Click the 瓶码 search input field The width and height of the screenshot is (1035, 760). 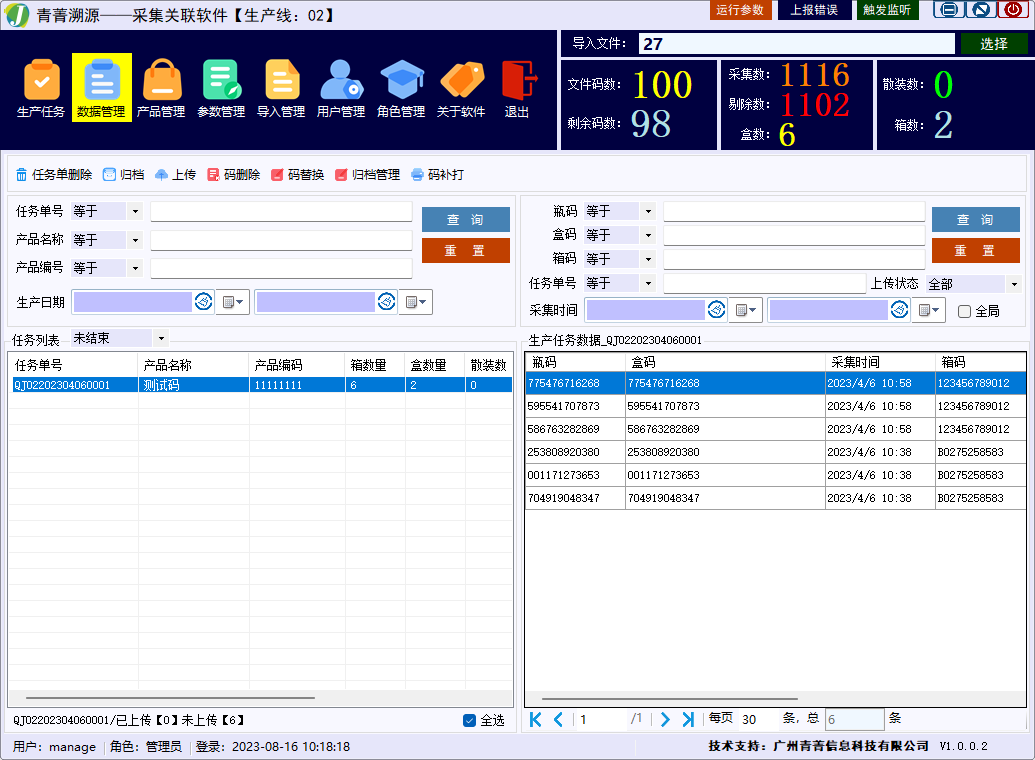[794, 212]
